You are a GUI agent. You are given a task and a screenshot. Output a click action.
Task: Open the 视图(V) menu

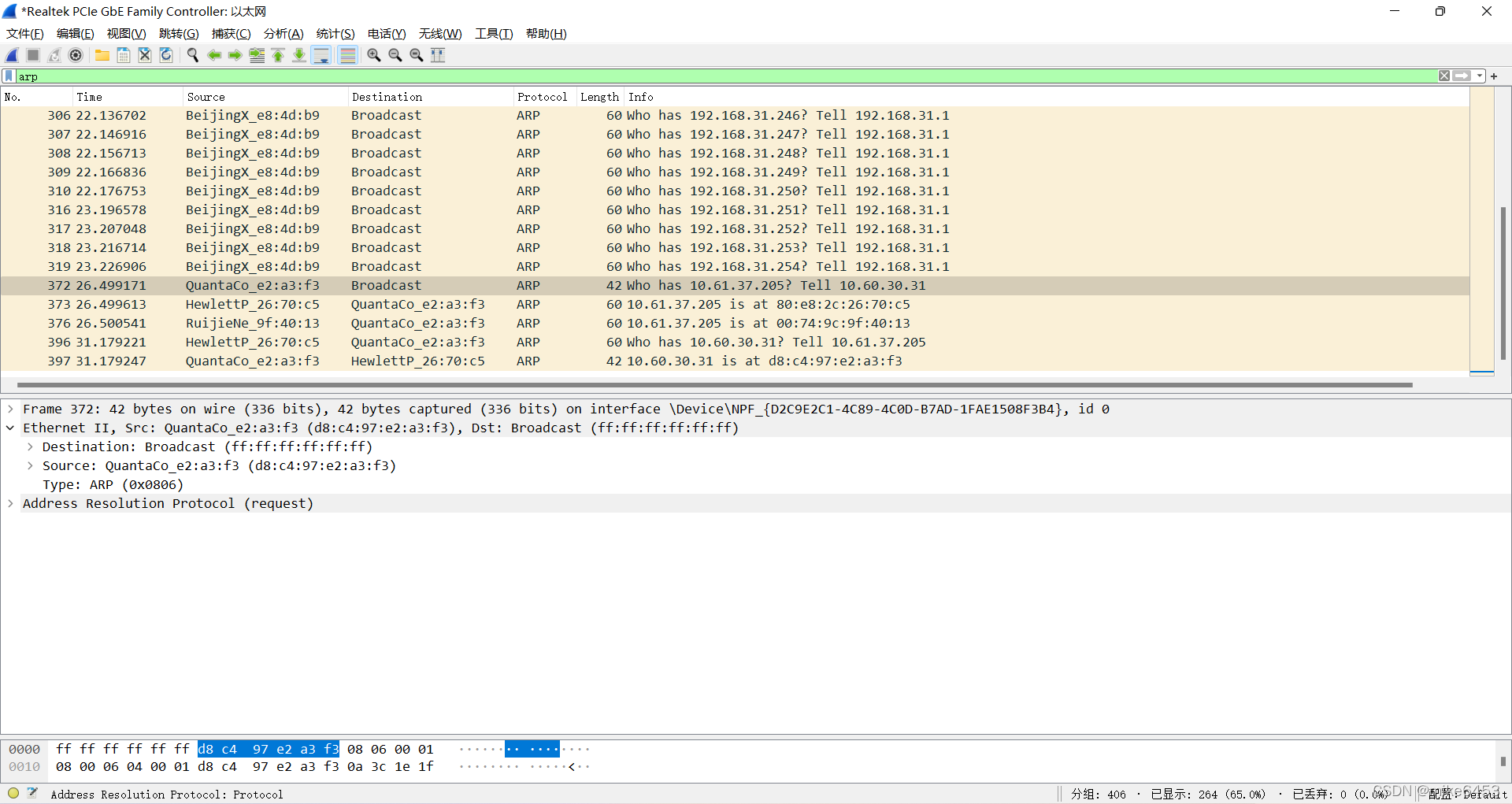click(127, 34)
